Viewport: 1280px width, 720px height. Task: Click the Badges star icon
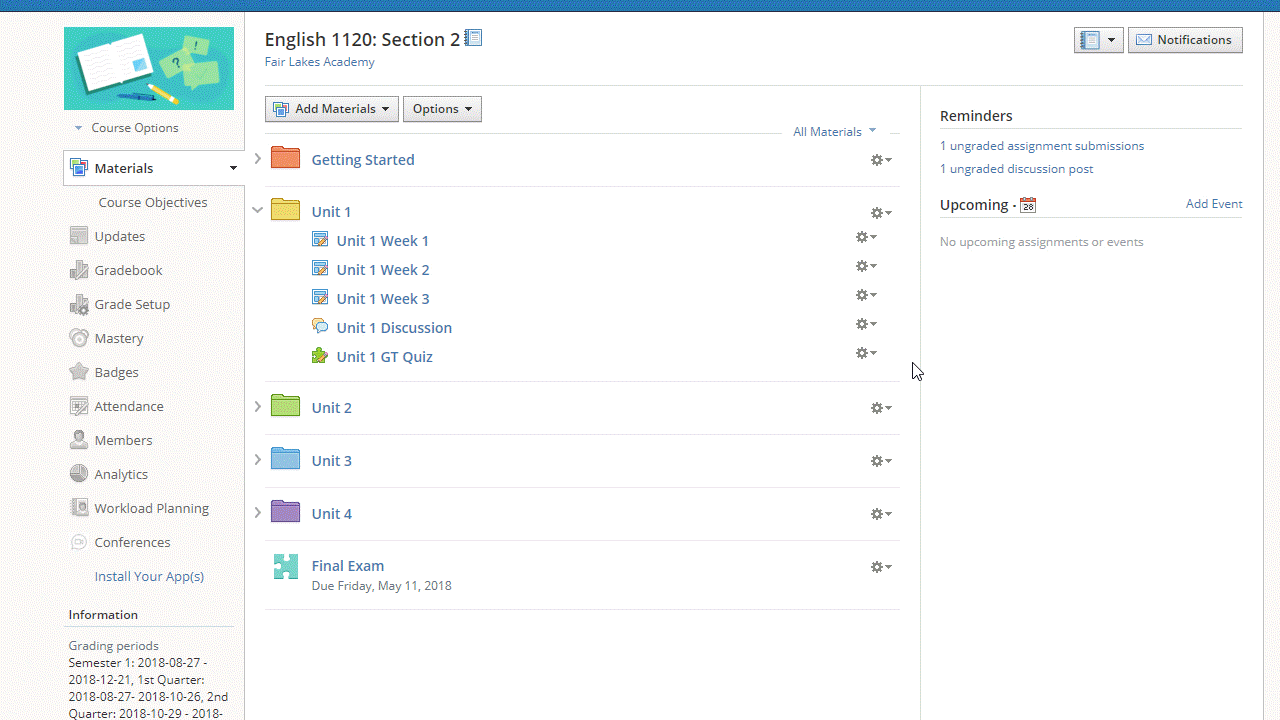click(79, 372)
